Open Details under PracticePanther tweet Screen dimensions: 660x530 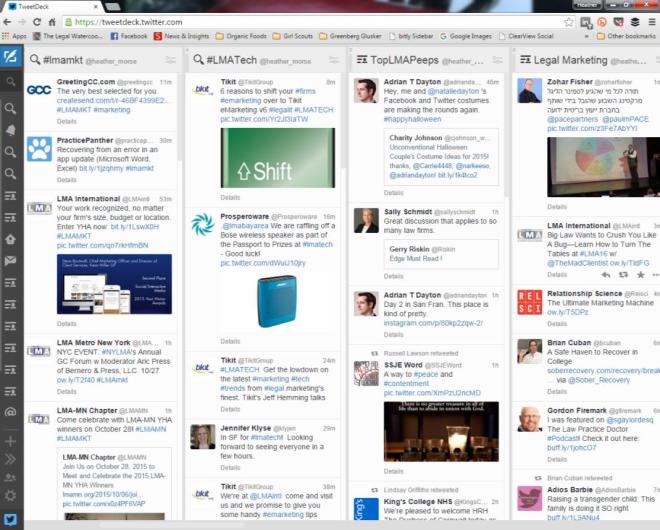[67, 180]
